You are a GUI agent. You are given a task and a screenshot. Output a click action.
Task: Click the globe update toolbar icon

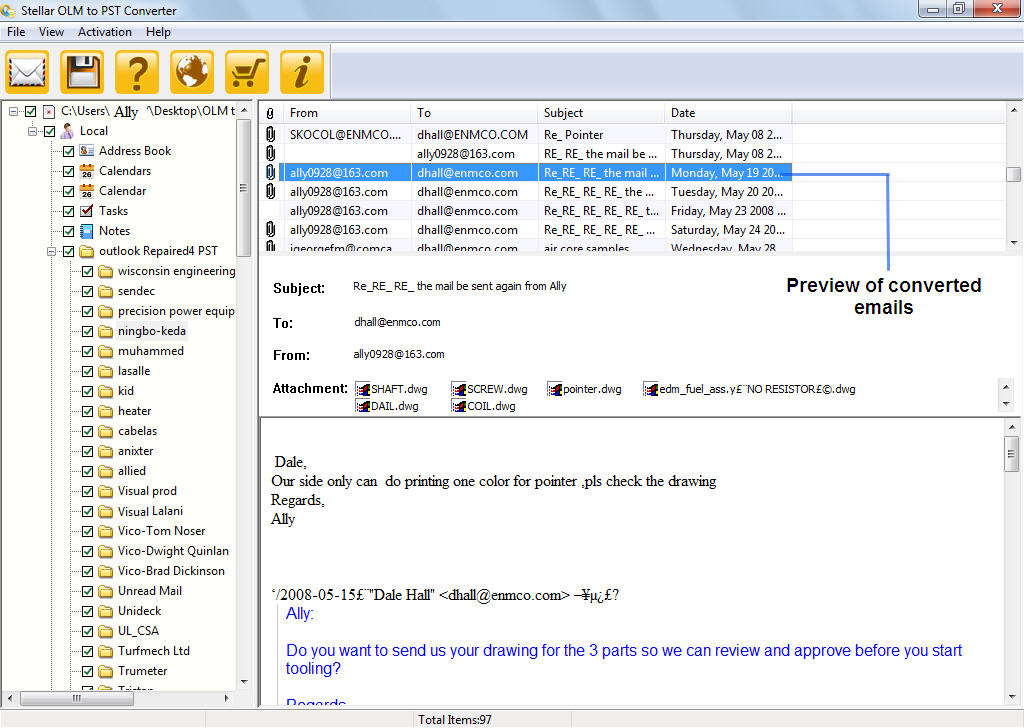click(x=192, y=72)
